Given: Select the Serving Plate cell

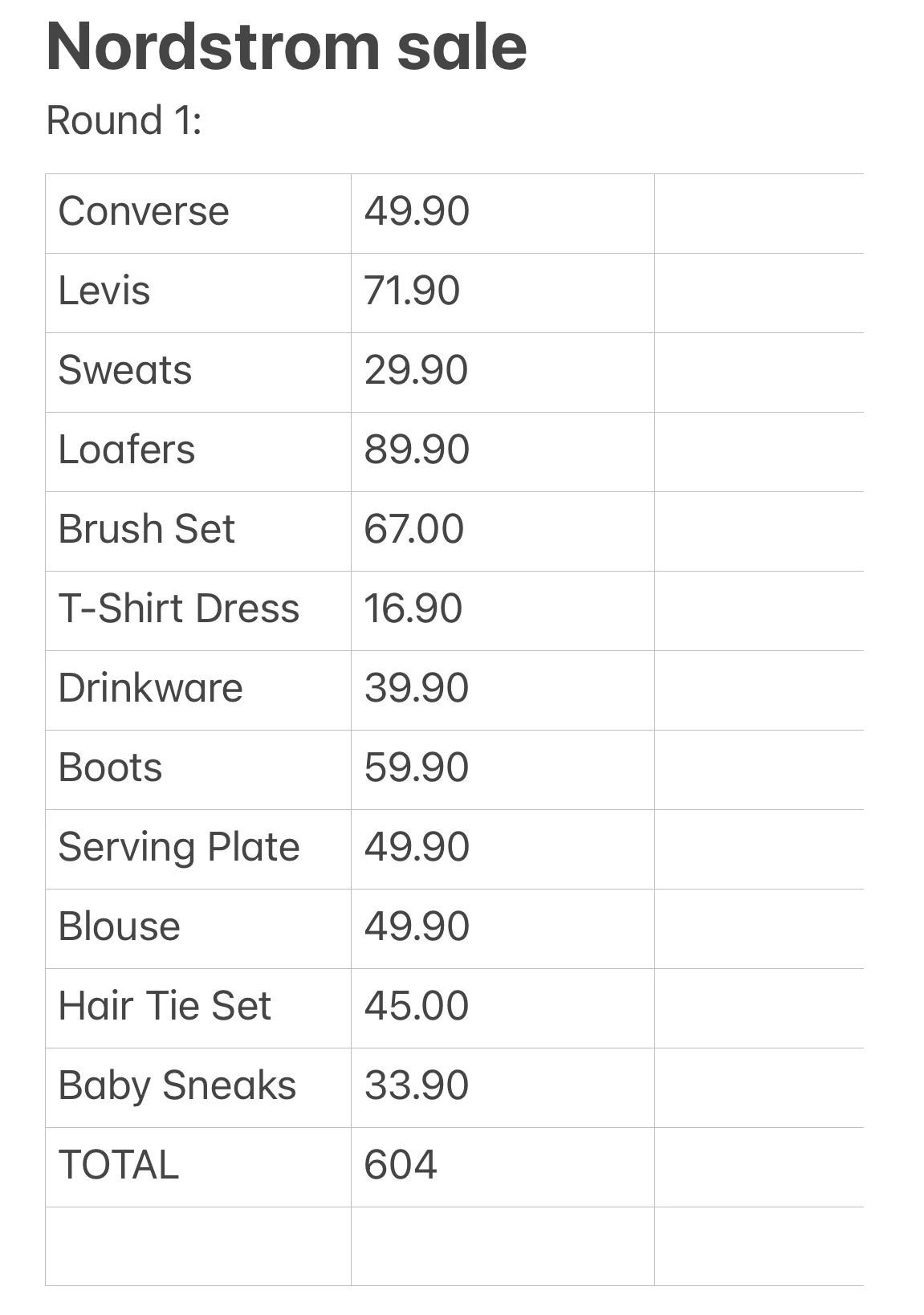Looking at the screenshot, I should click(198, 849).
